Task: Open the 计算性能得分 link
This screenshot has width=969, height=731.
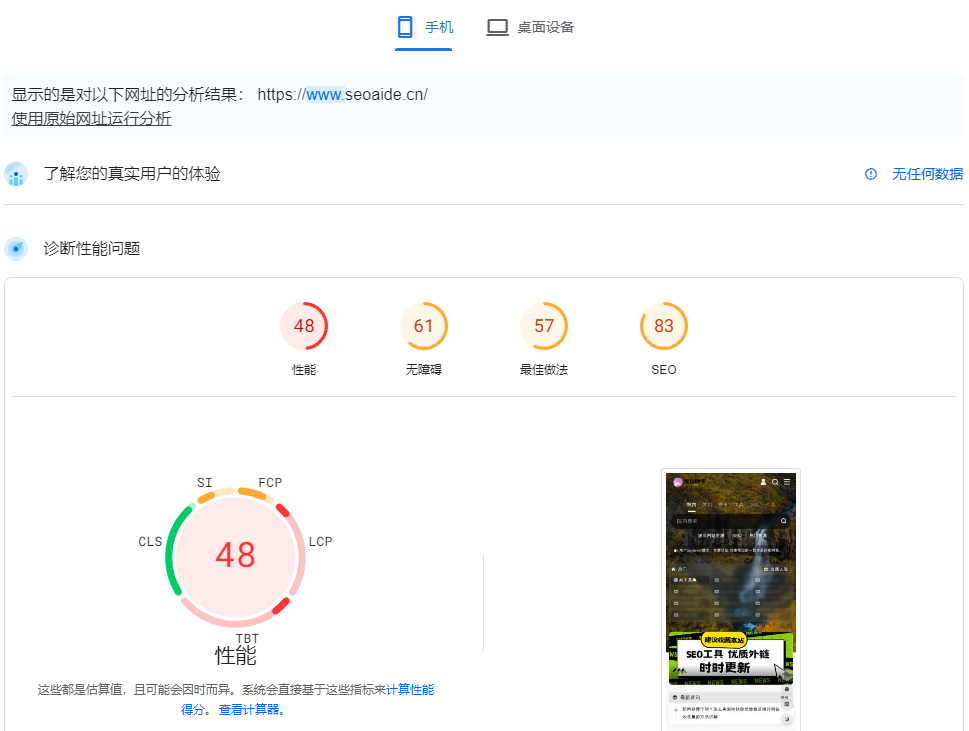Action: pos(409,689)
